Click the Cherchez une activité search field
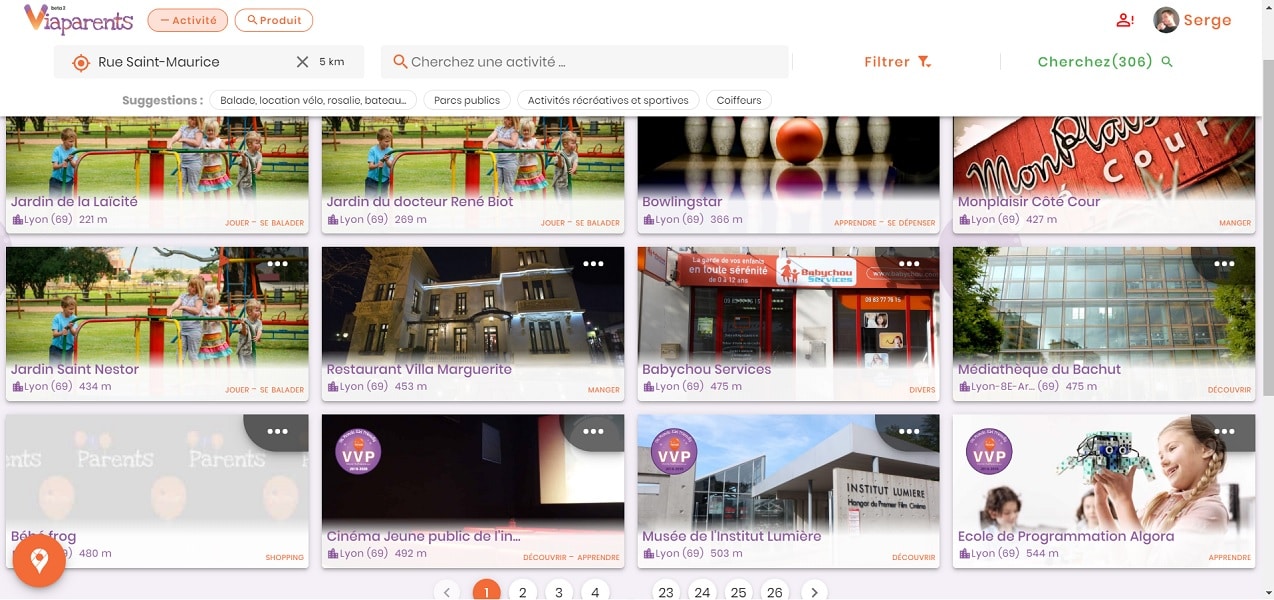This screenshot has height=600, width=1274. click(x=585, y=62)
